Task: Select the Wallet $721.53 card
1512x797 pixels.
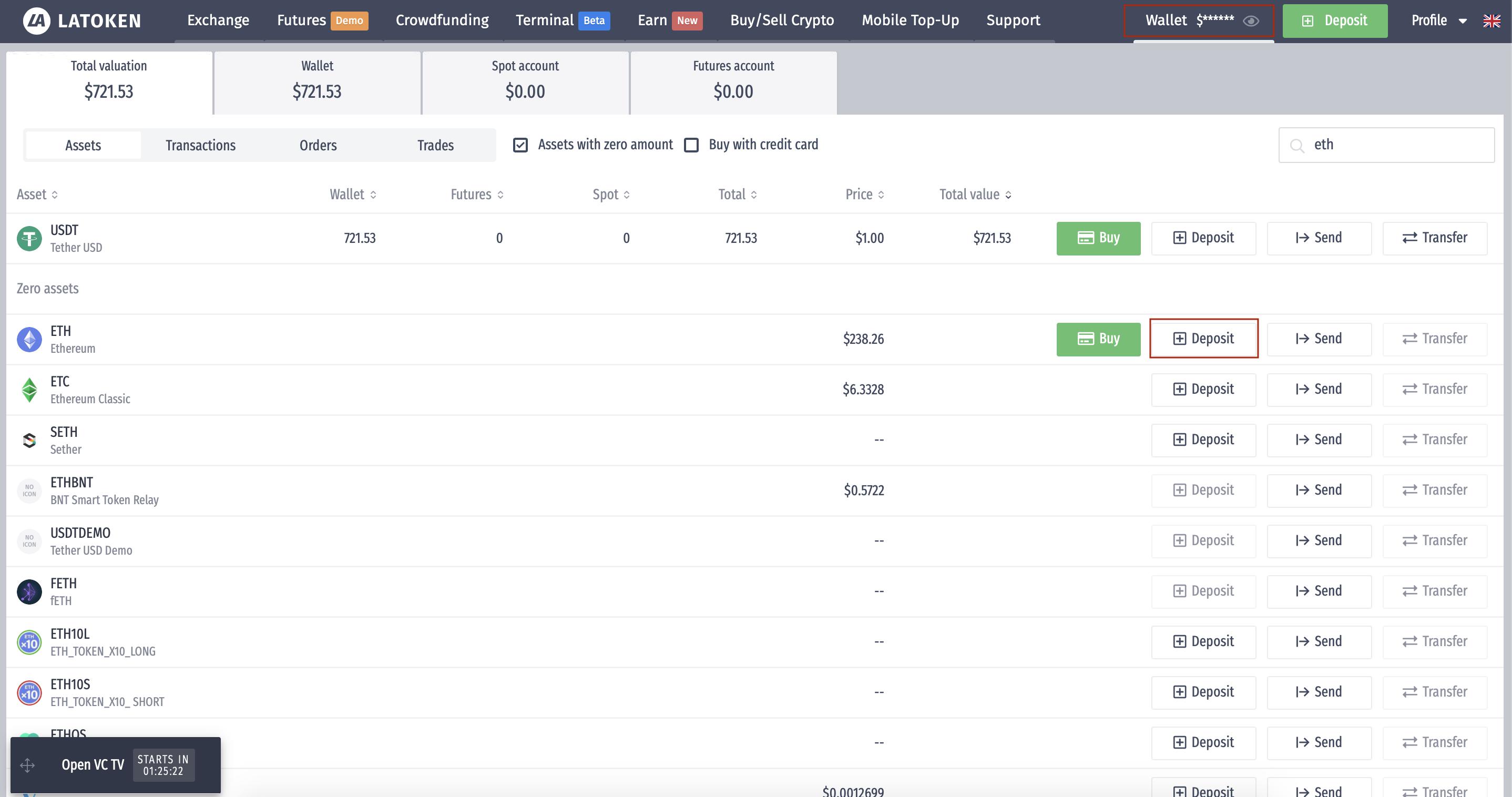Action: 318,83
